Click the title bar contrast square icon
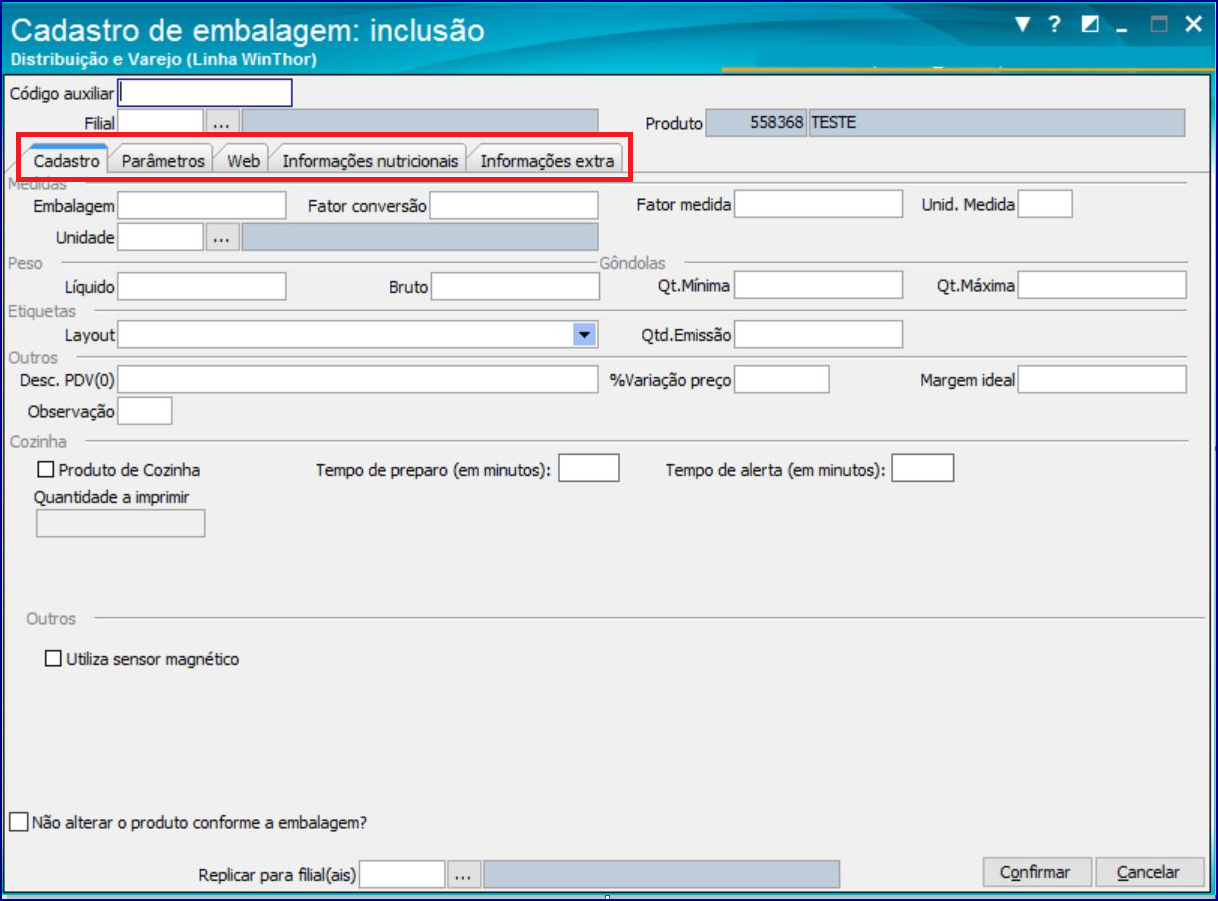Screen dimensions: 1218x901 point(1090,25)
